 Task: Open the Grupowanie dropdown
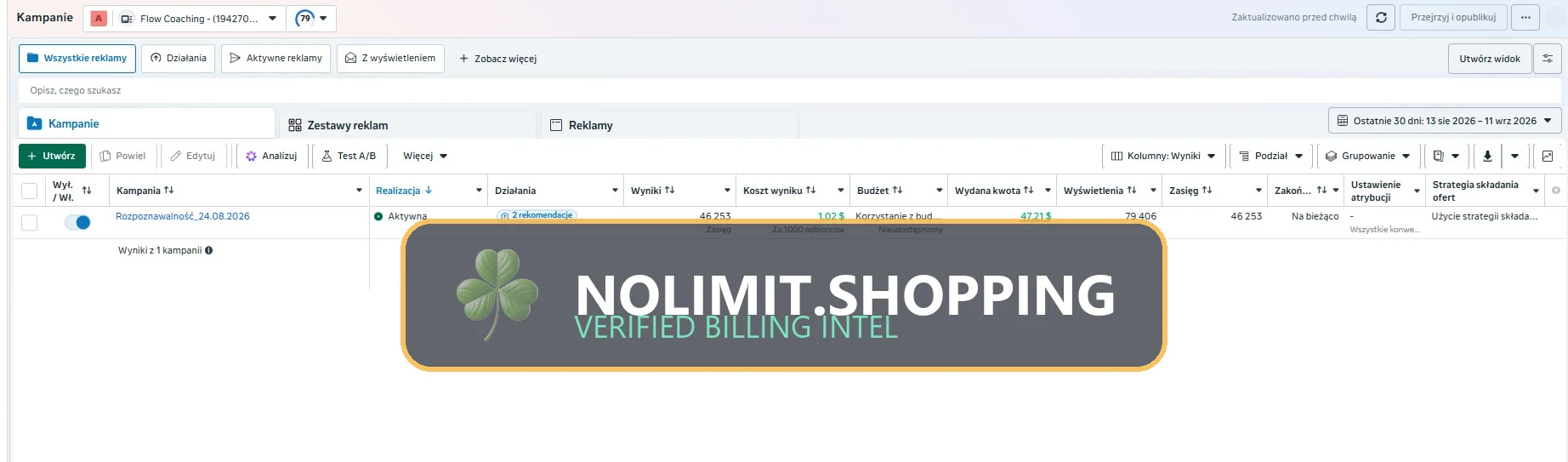tap(1368, 156)
